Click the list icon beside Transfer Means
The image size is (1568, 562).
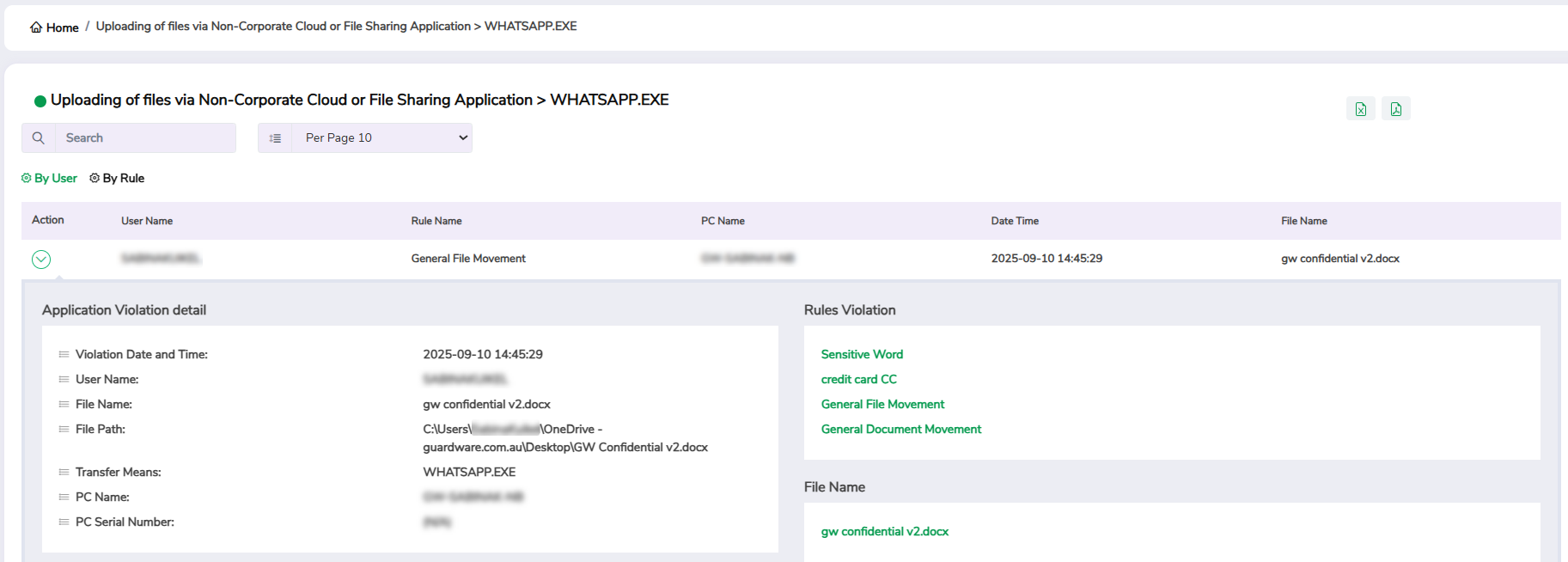click(x=64, y=472)
